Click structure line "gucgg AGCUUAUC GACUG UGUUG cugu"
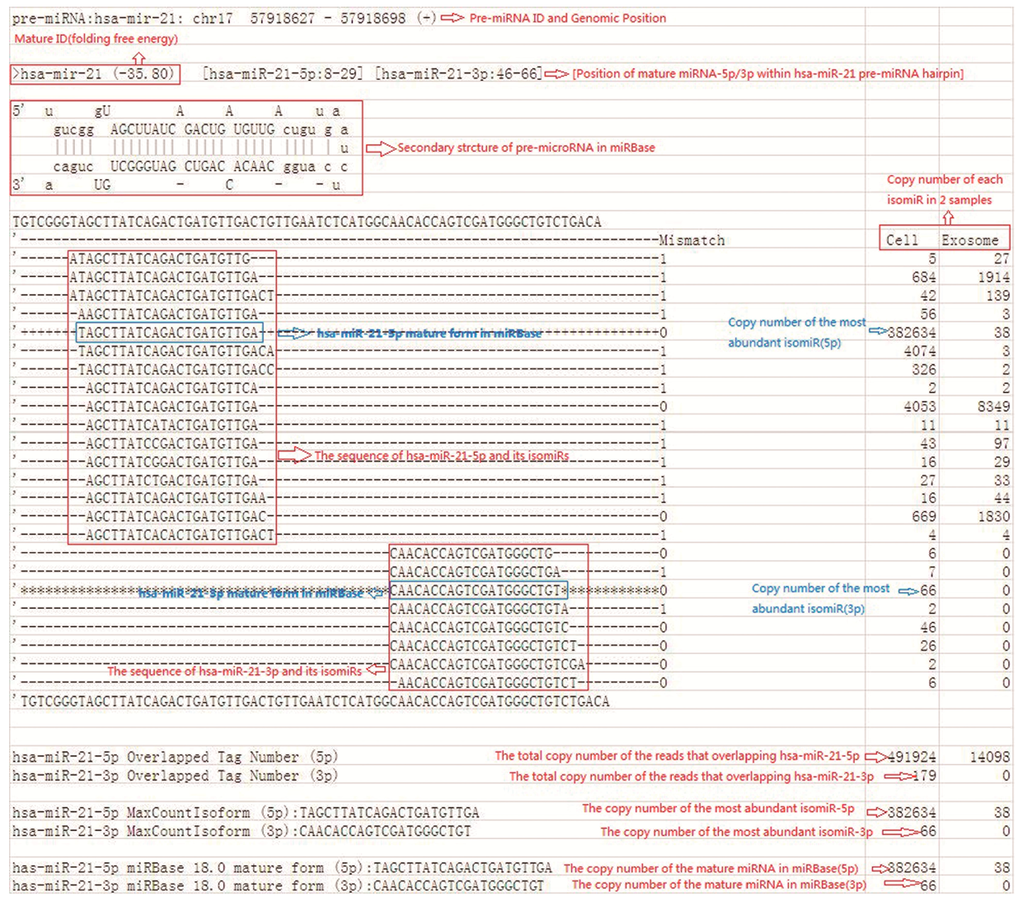 click(x=184, y=129)
